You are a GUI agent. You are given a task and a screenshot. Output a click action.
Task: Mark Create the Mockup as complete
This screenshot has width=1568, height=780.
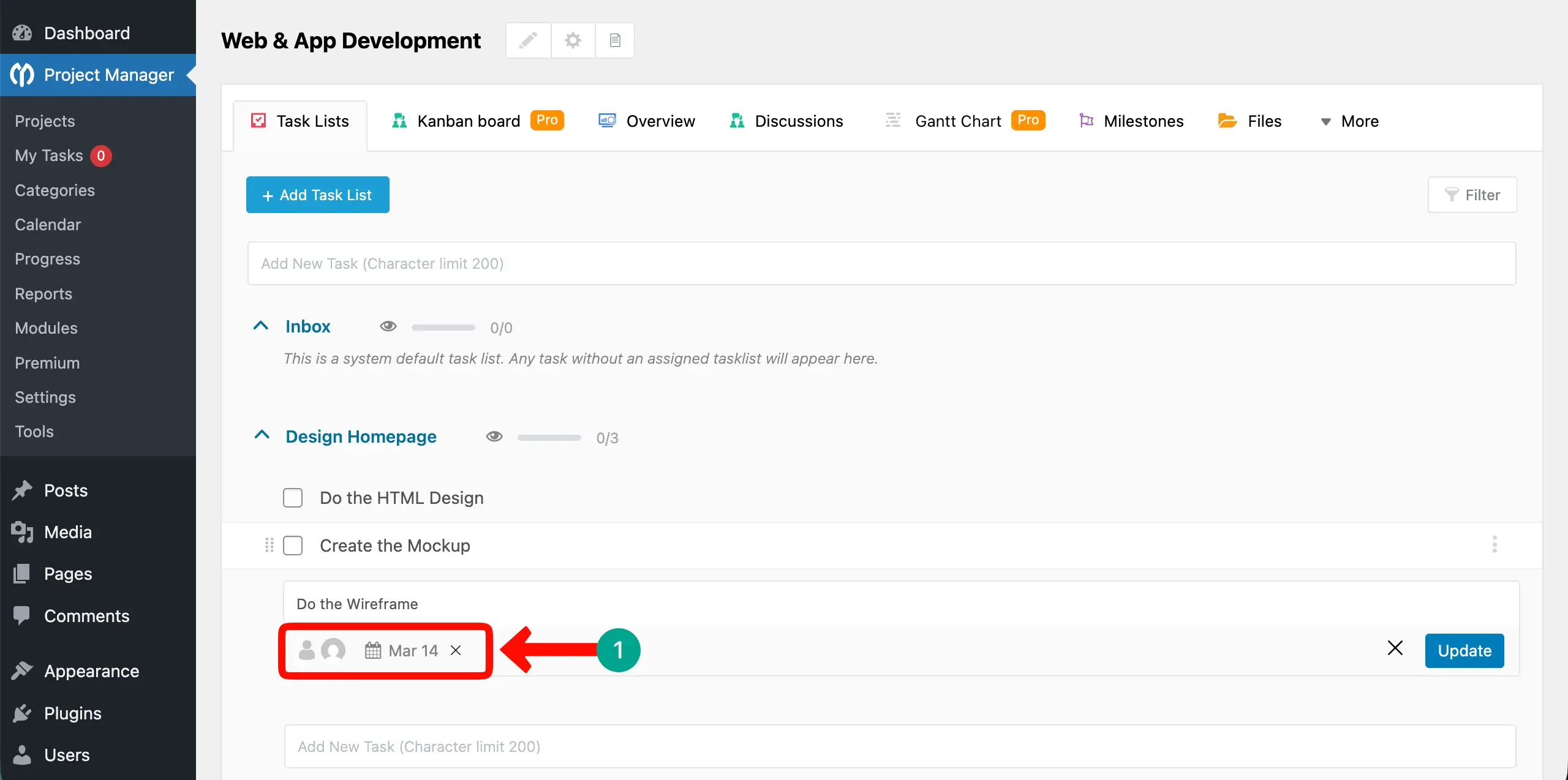(x=293, y=545)
